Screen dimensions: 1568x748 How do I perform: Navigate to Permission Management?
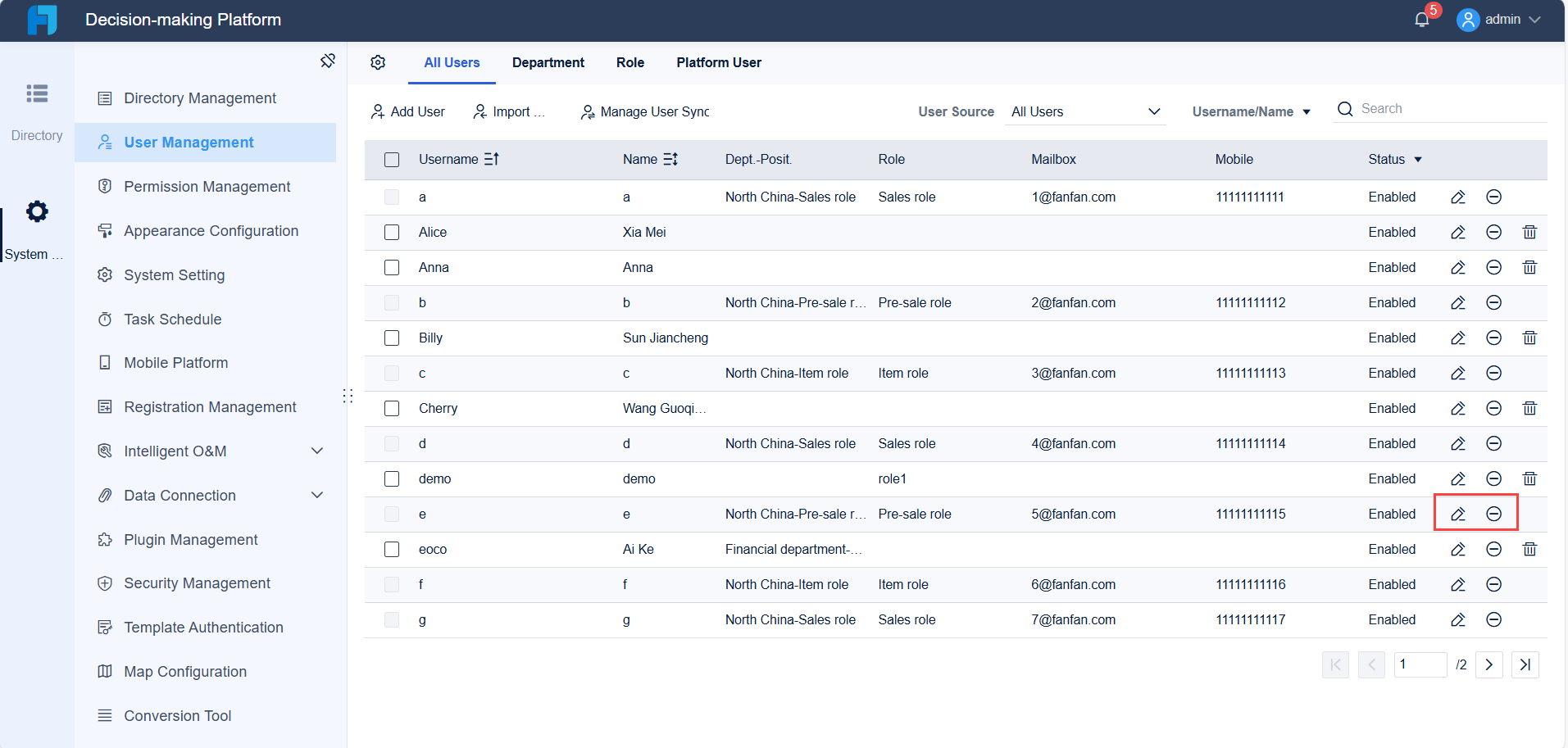coord(207,186)
